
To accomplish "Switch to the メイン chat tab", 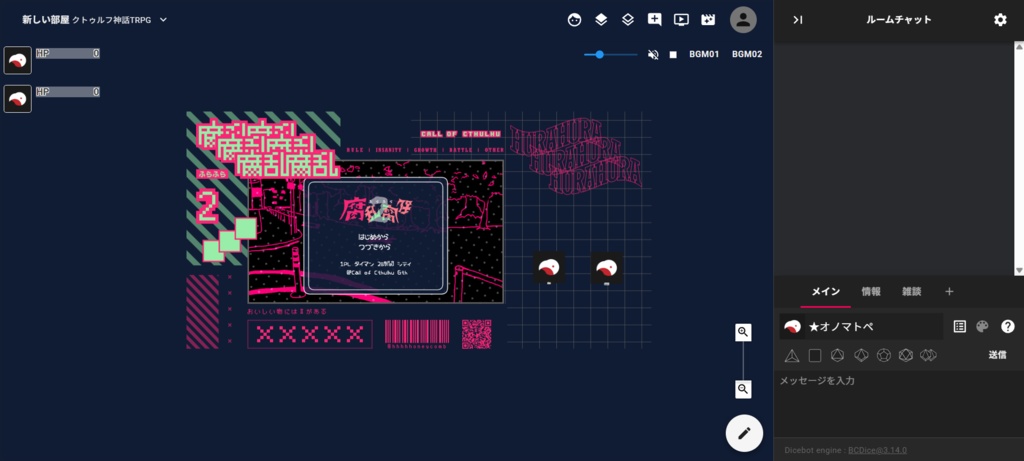I will click(x=825, y=291).
